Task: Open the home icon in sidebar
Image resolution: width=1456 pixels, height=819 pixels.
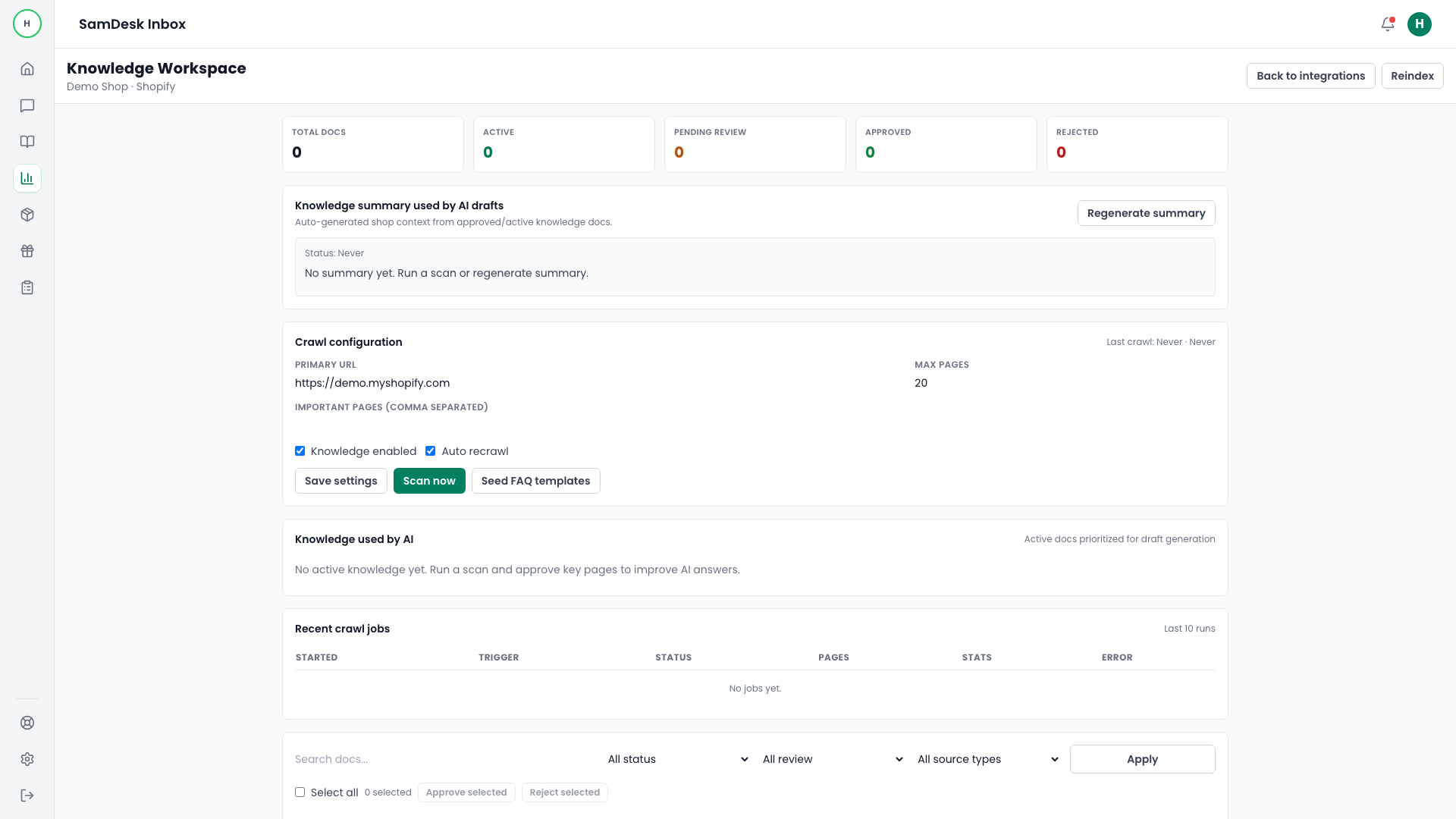Action: (27, 69)
